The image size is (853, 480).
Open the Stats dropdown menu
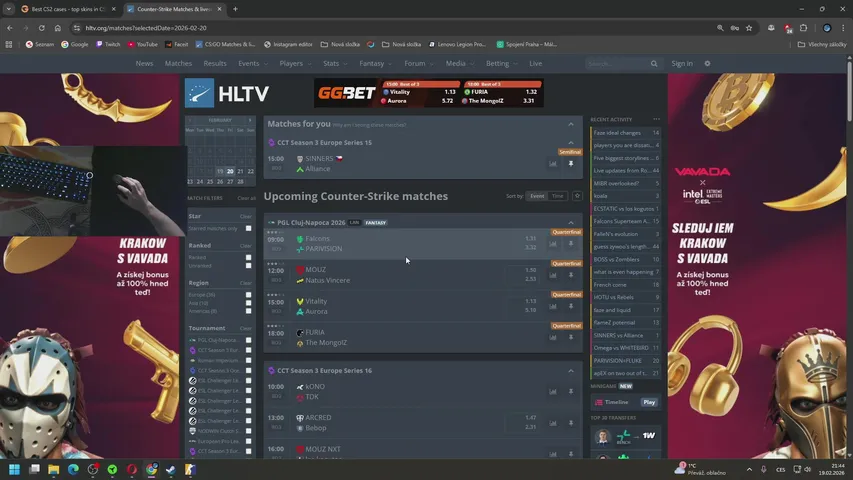pos(335,64)
